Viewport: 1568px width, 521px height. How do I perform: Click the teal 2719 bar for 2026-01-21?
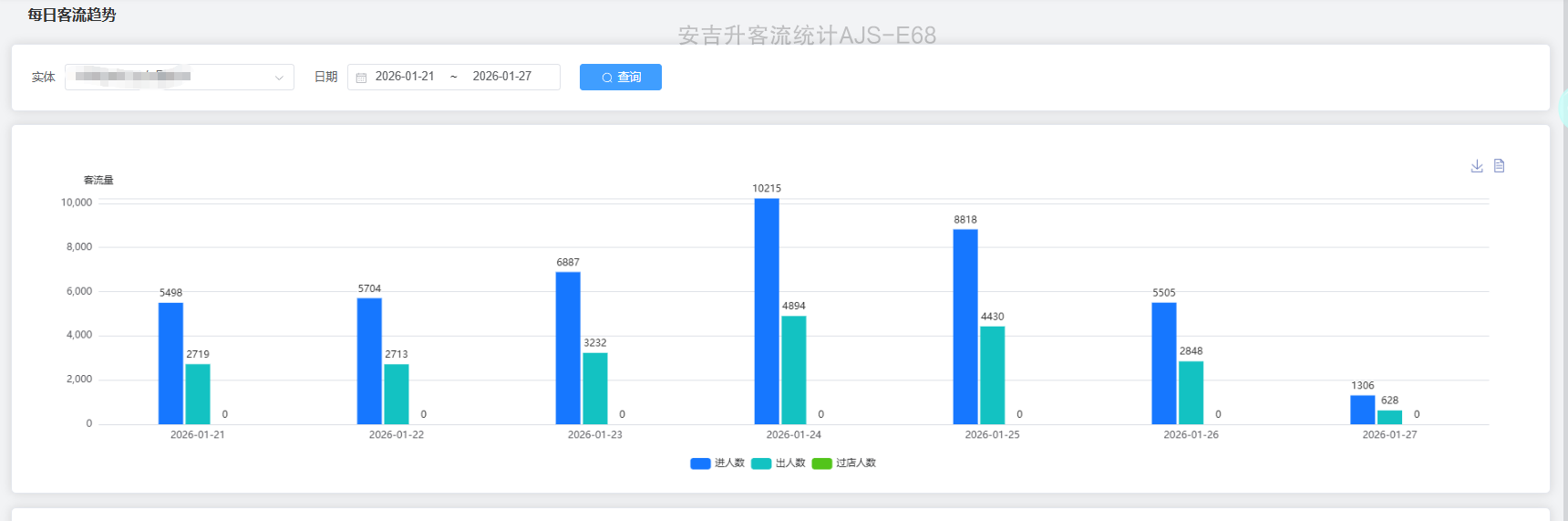pyautogui.click(x=198, y=394)
